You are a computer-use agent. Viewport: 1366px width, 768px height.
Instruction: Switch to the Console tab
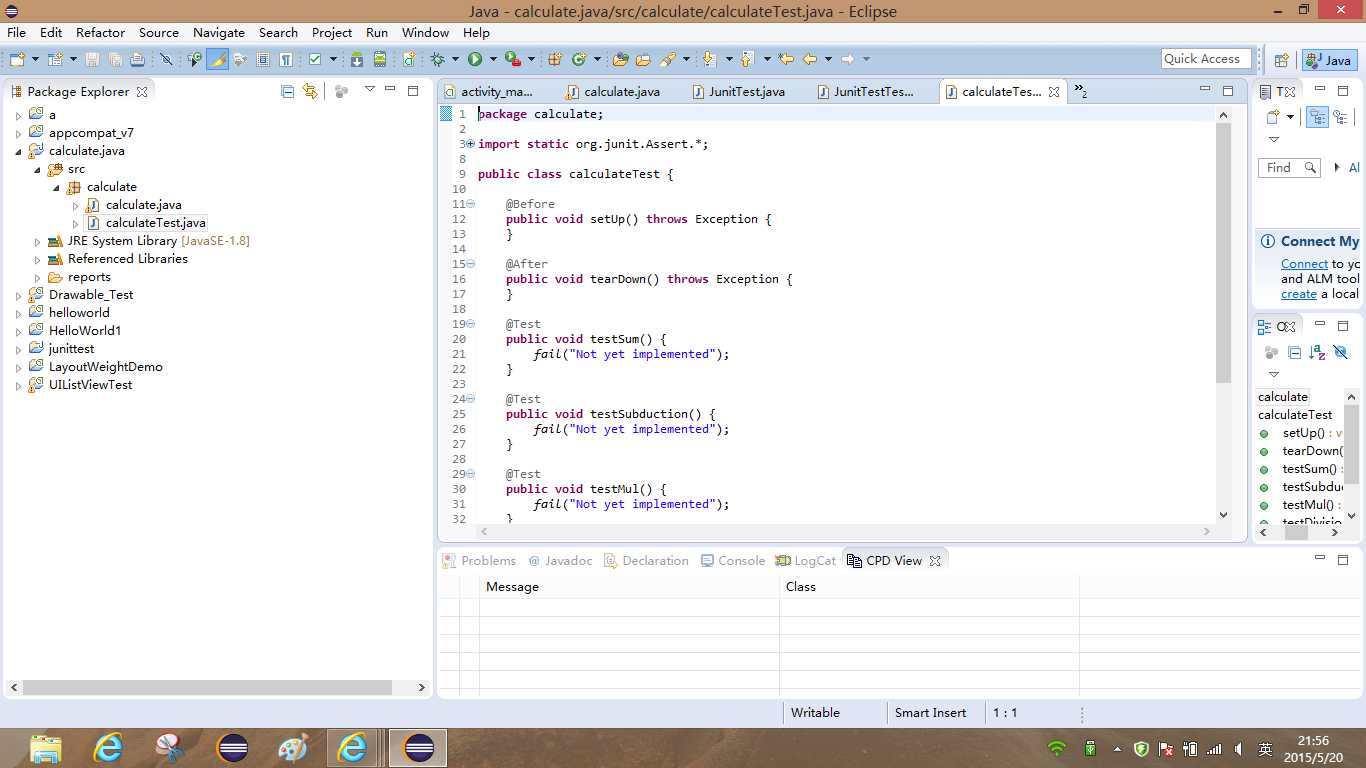click(x=733, y=560)
